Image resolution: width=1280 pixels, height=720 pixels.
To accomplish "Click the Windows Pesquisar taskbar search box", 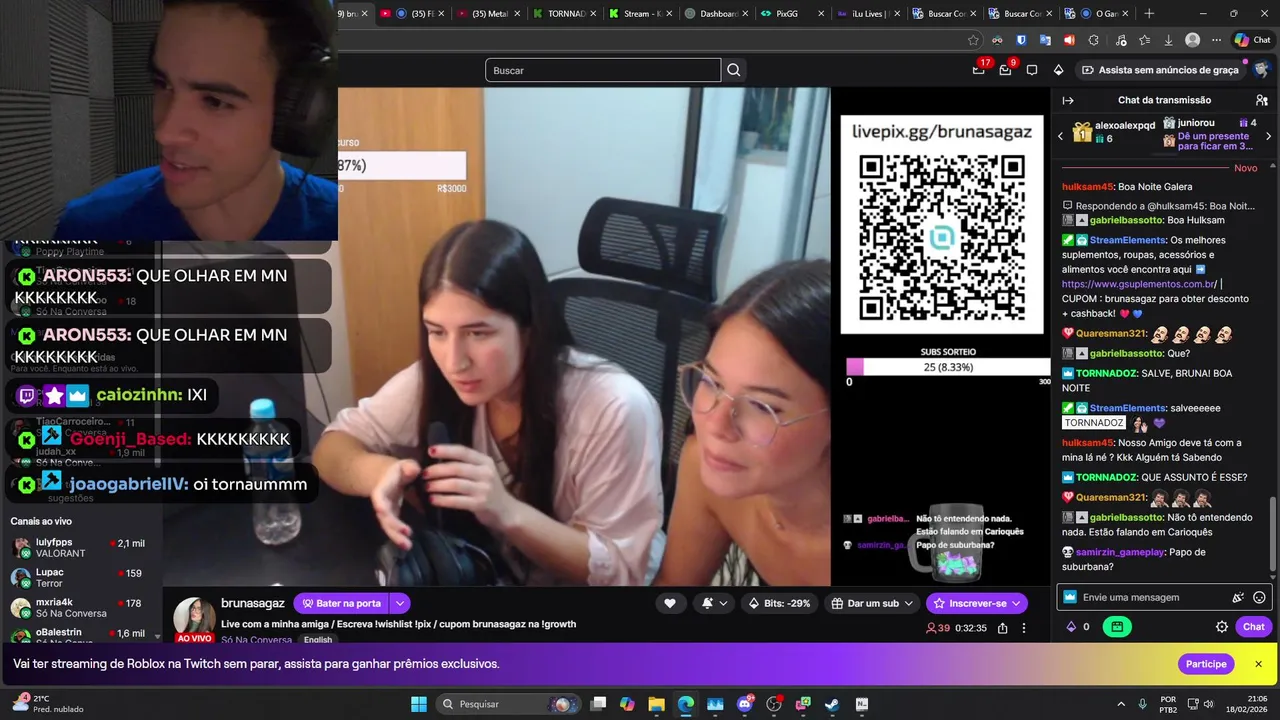I will [x=509, y=704].
